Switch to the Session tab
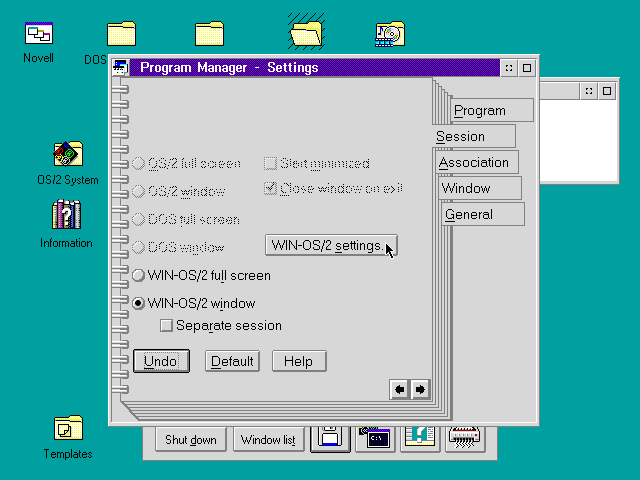Screen dimensions: 640x480 474,136
